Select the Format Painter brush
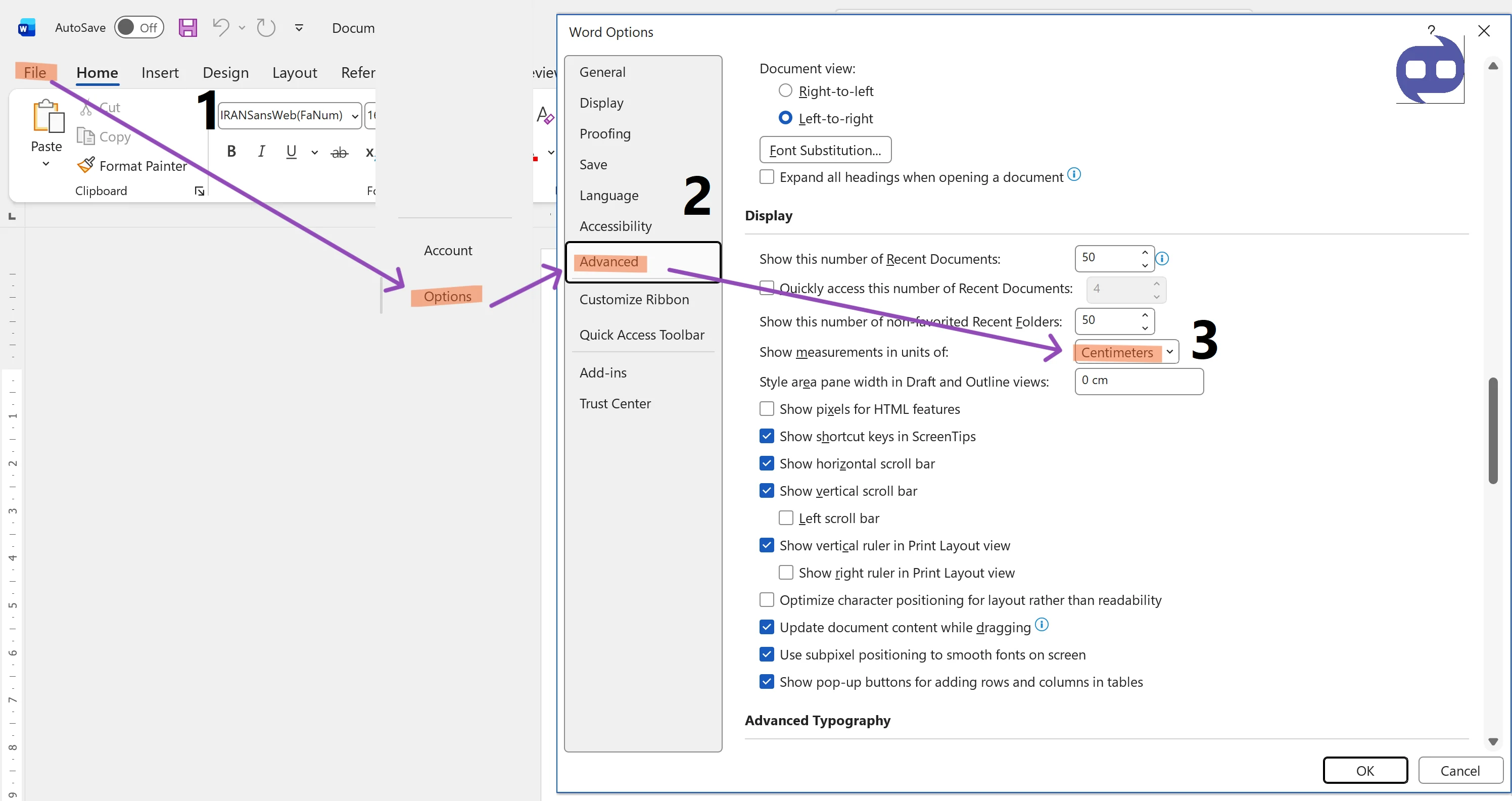Image resolution: width=1512 pixels, height=801 pixels. pos(86,165)
